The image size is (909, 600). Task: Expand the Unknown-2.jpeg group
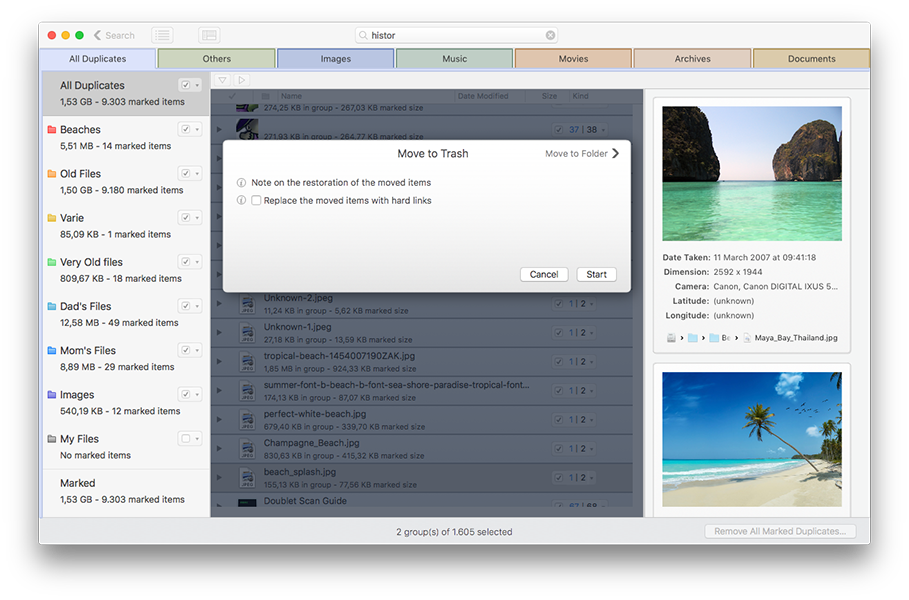(x=219, y=304)
